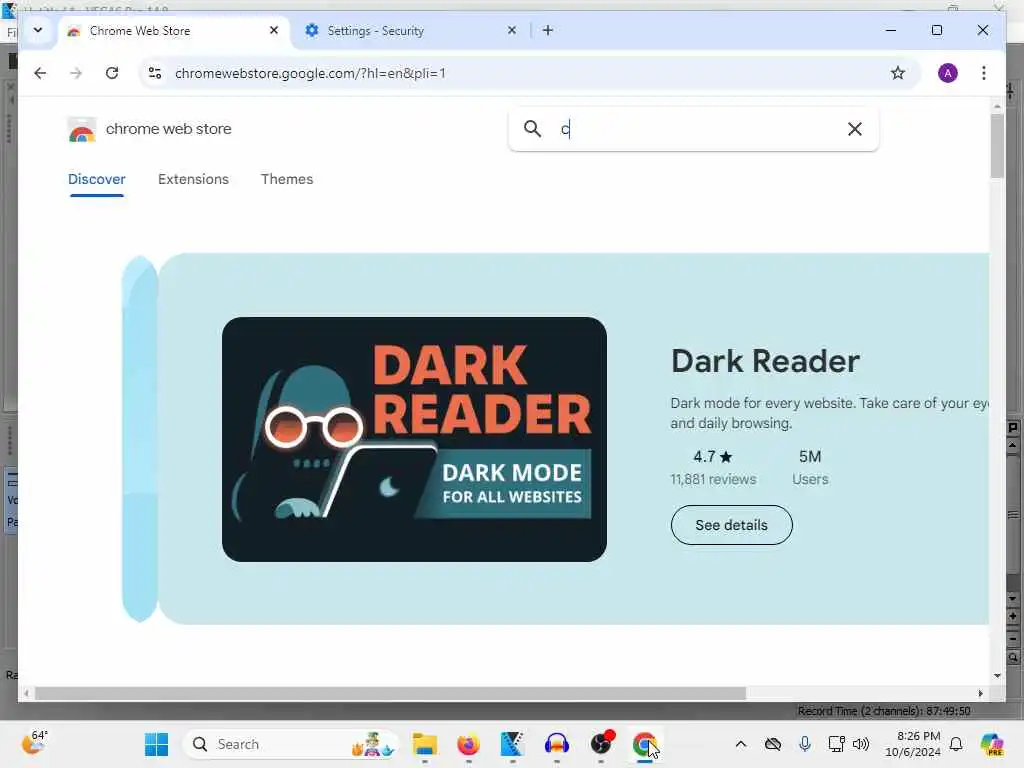Open Chrome three-dot menu

click(x=984, y=73)
